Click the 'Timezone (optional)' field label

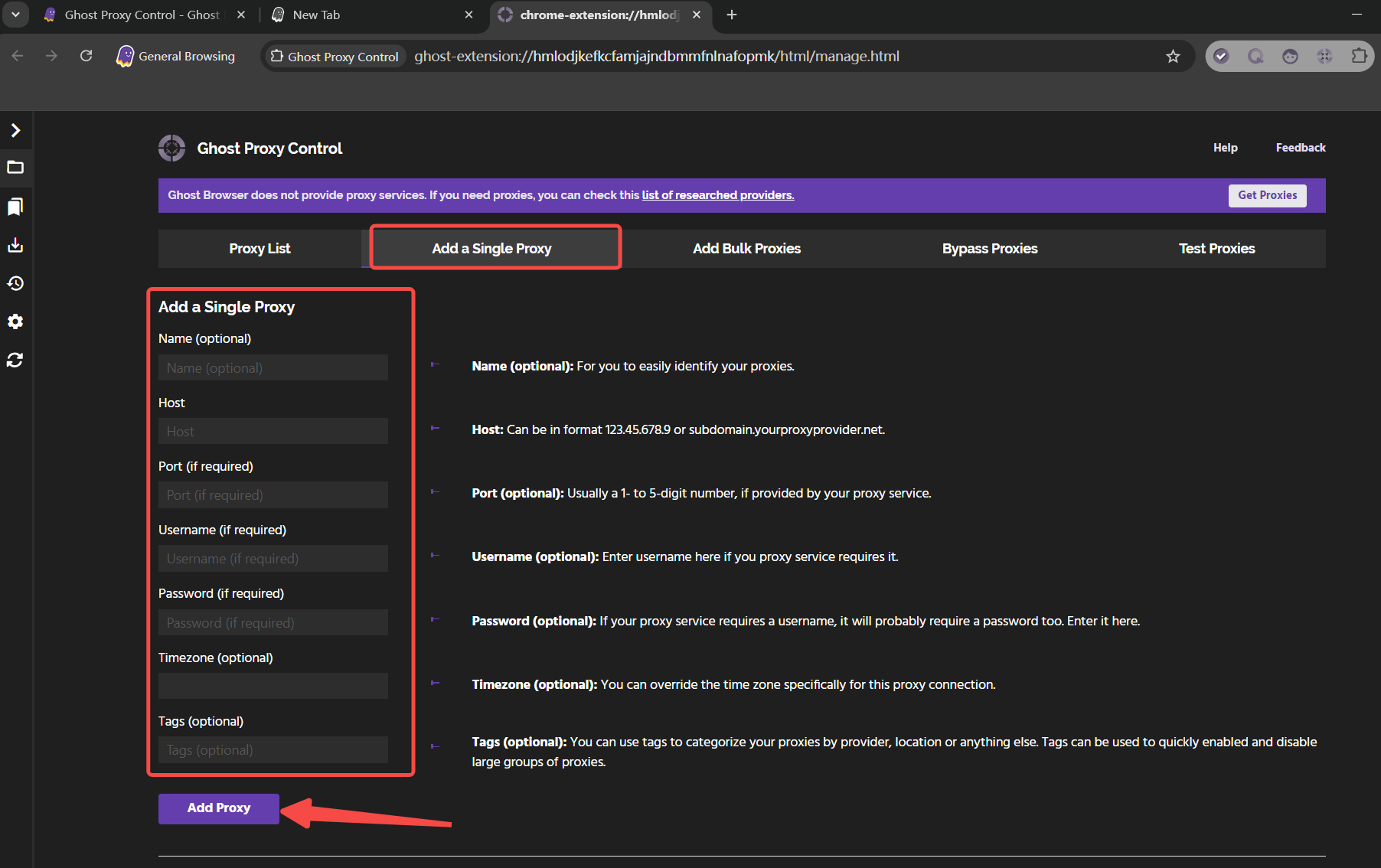click(x=216, y=658)
